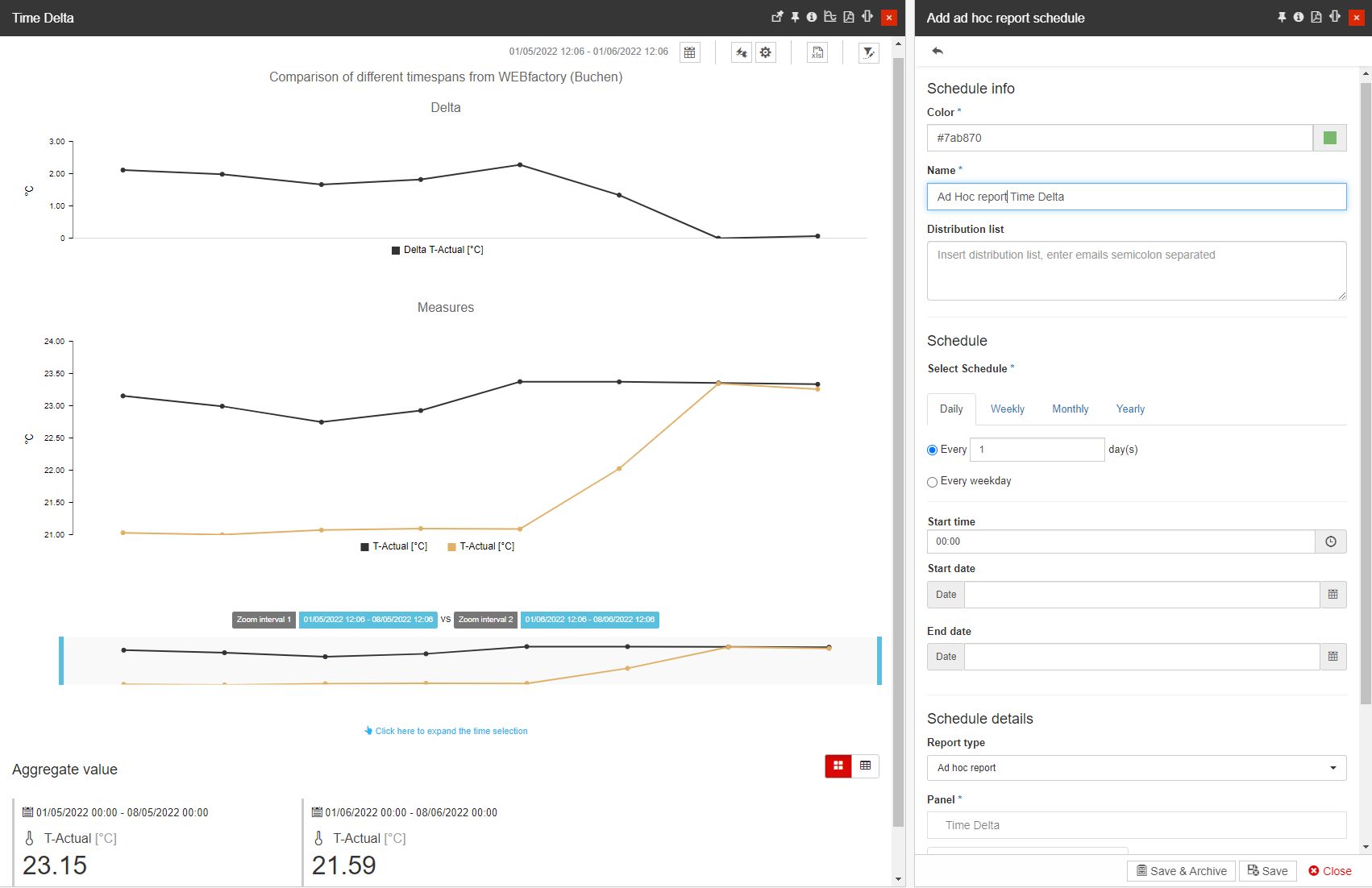1372x888 pixels.
Task: Open the date range calendar picker
Action: tap(689, 52)
